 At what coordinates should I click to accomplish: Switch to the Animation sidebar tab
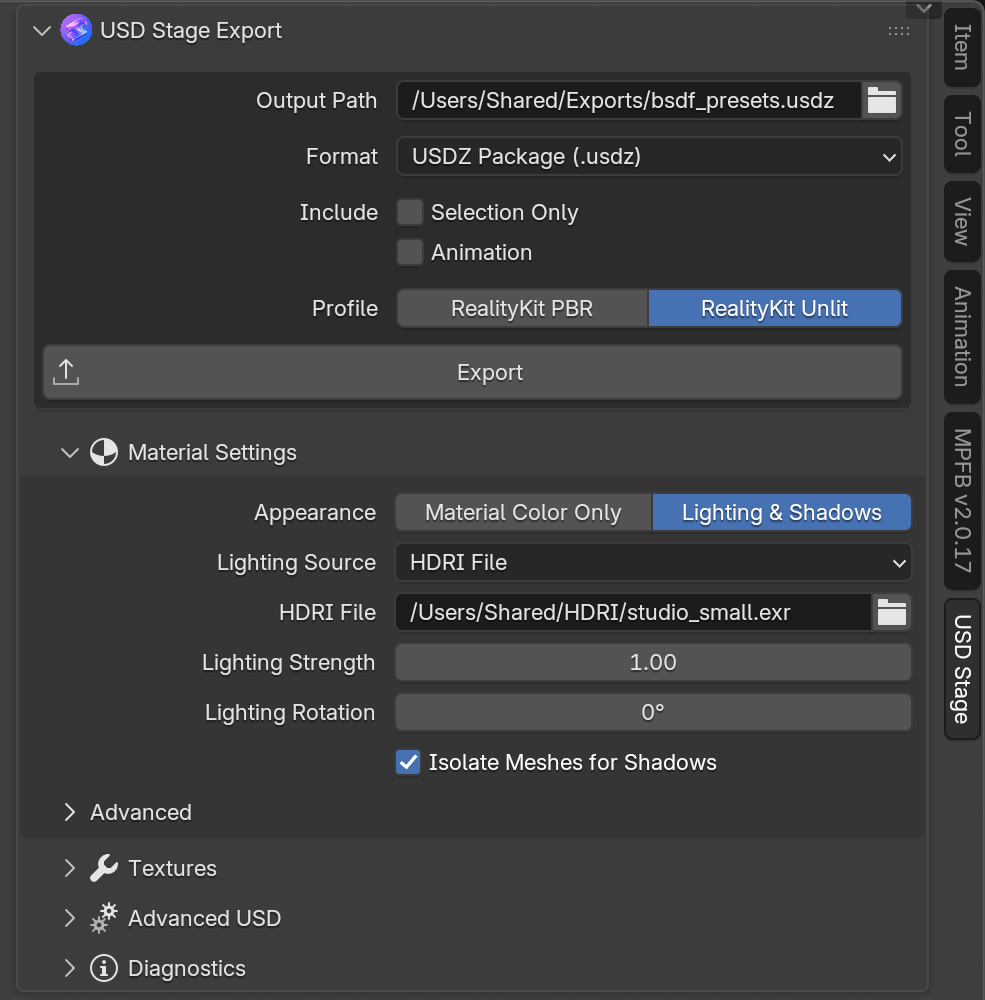[962, 337]
